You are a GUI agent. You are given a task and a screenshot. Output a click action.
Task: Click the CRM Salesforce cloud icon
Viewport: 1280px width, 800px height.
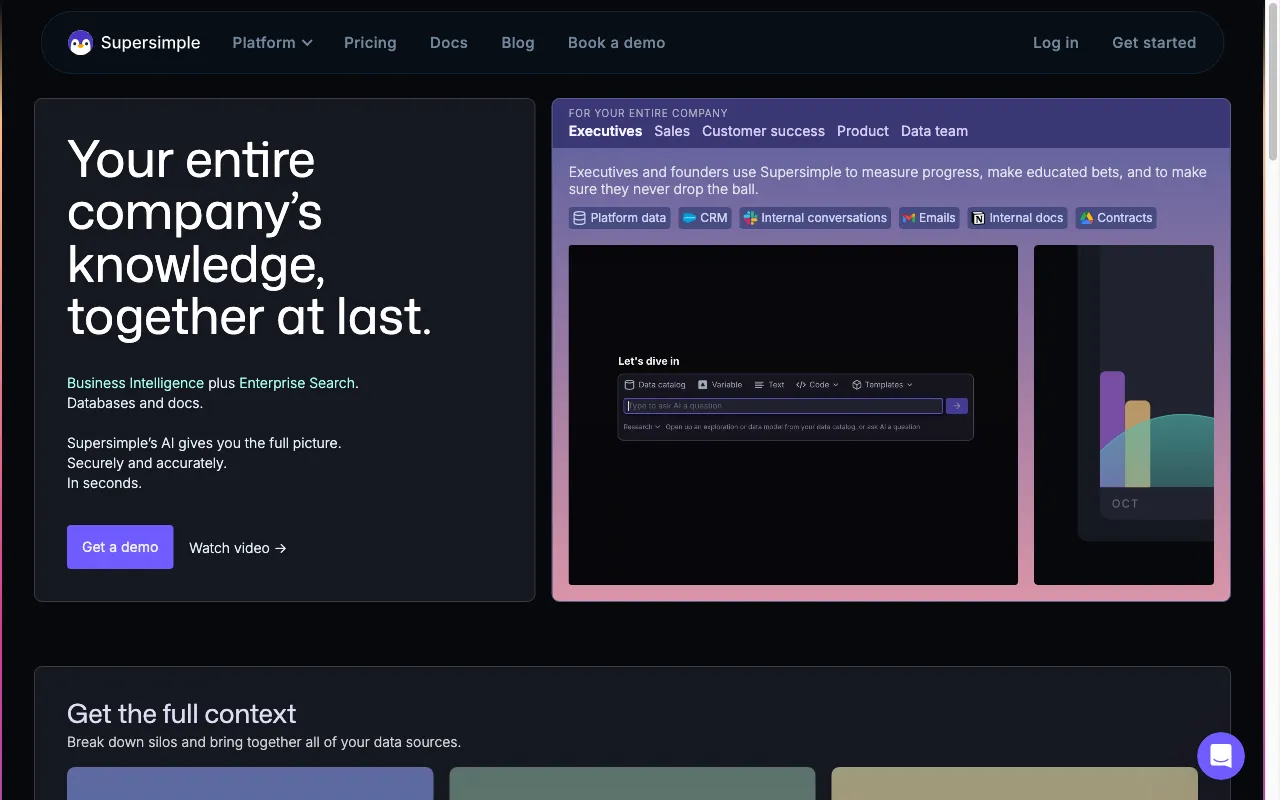pyautogui.click(x=689, y=218)
